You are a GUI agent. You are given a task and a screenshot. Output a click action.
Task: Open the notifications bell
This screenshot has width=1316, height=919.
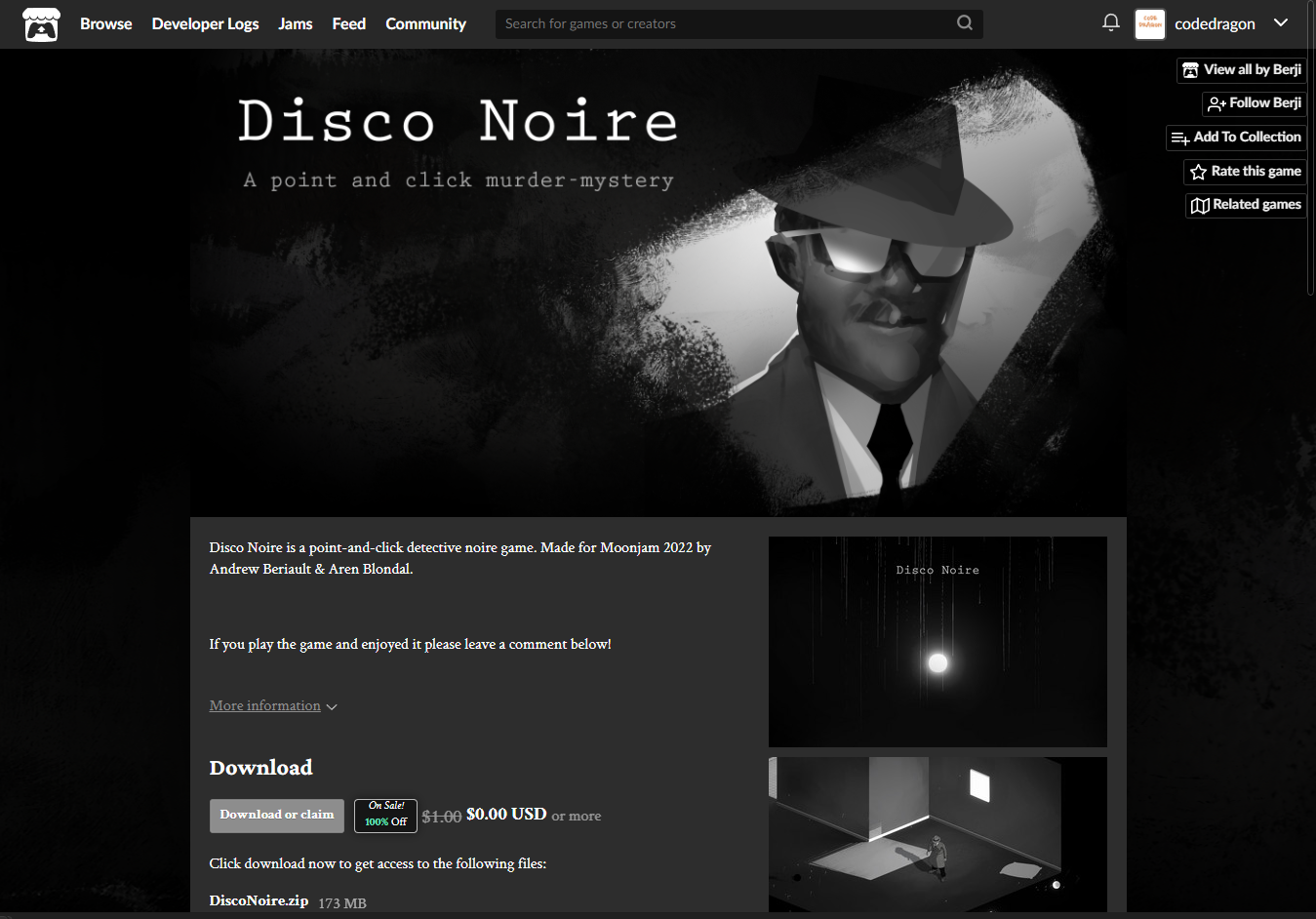click(1110, 22)
